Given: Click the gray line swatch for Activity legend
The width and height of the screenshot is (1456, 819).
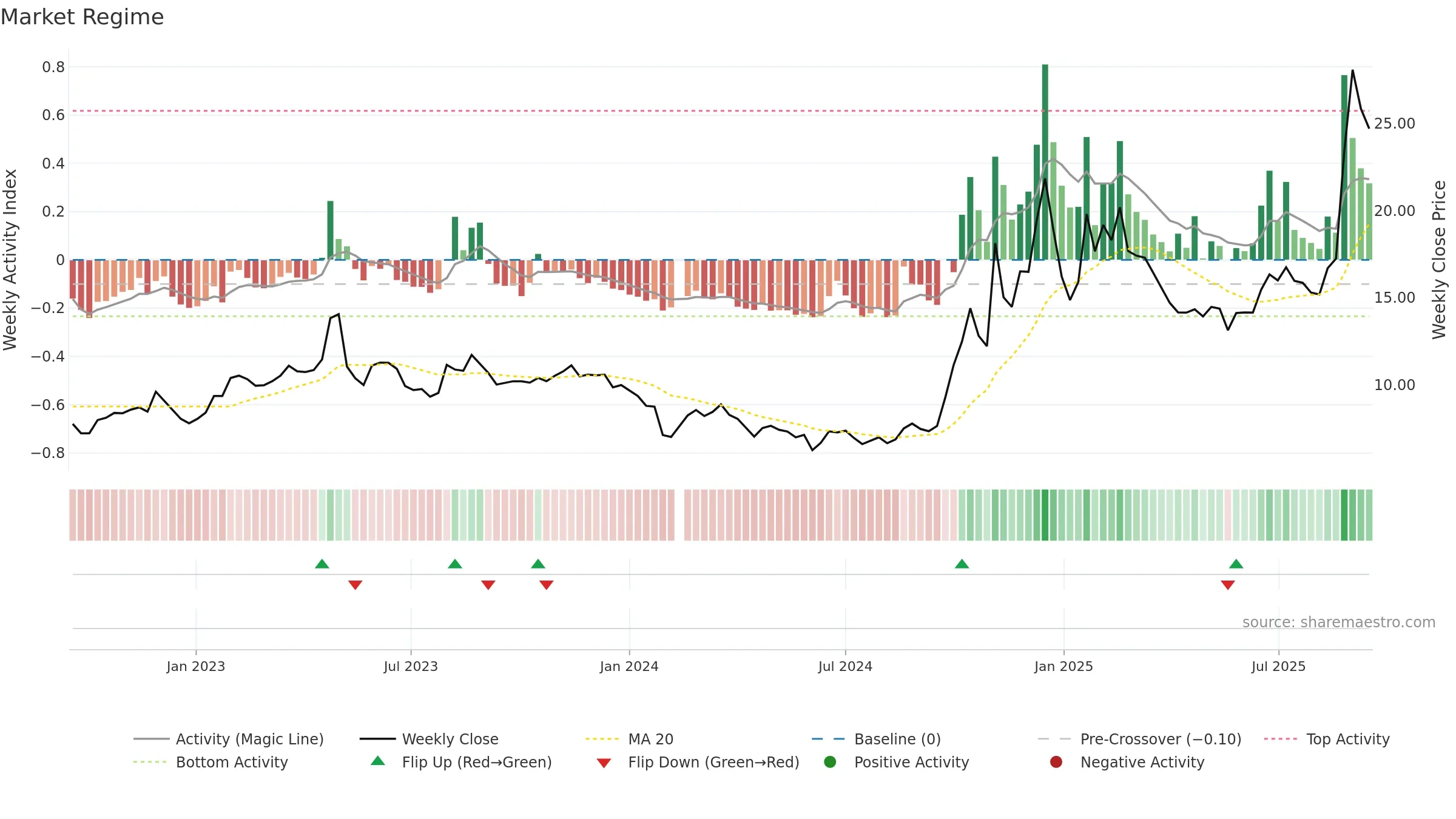Looking at the screenshot, I should tap(151, 739).
